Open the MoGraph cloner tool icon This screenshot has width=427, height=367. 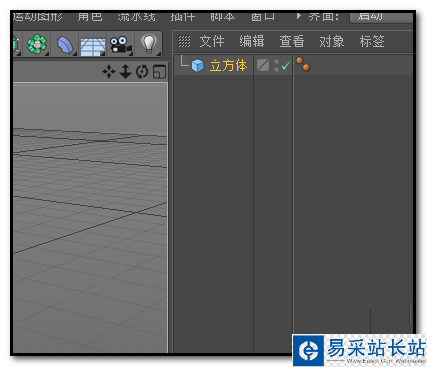coord(37,44)
